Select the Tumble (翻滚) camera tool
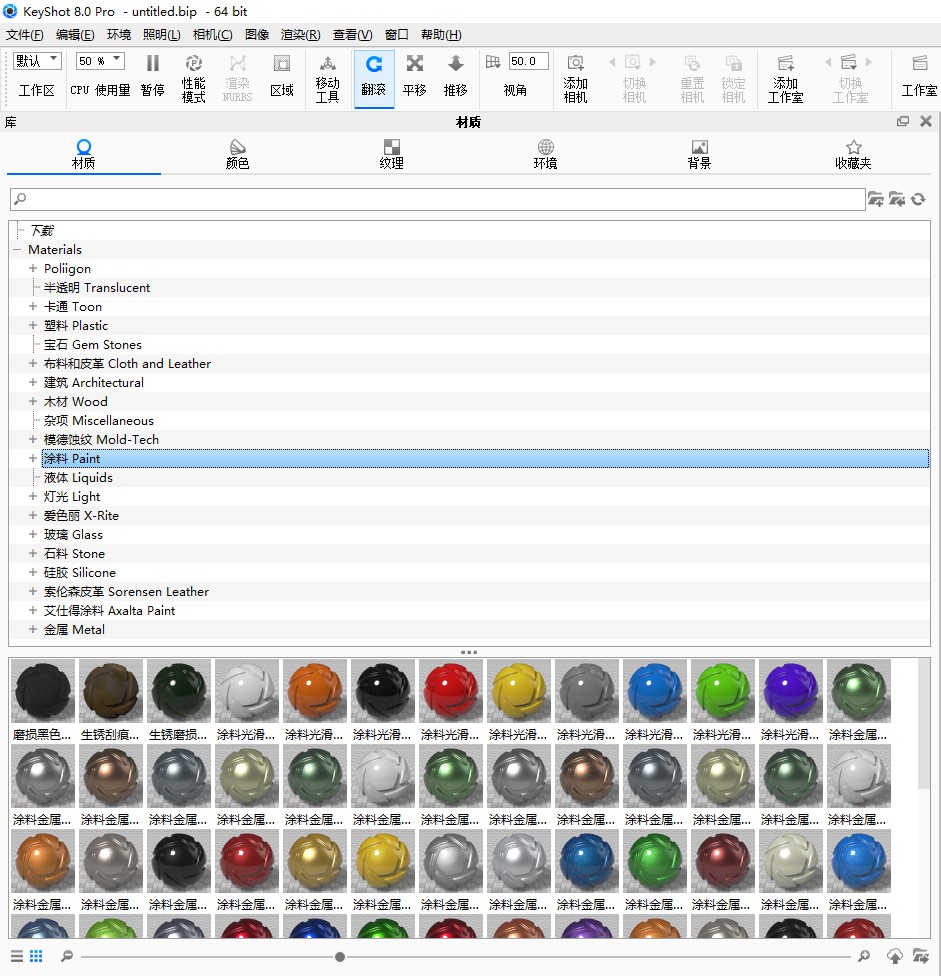This screenshot has width=941, height=976. (374, 66)
